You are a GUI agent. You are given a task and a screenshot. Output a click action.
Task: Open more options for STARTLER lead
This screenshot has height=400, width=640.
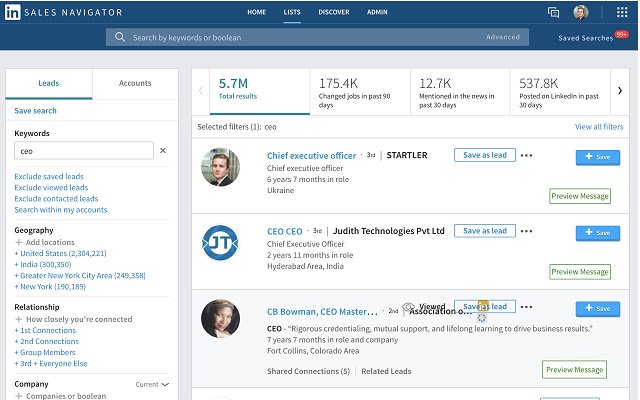pos(527,156)
